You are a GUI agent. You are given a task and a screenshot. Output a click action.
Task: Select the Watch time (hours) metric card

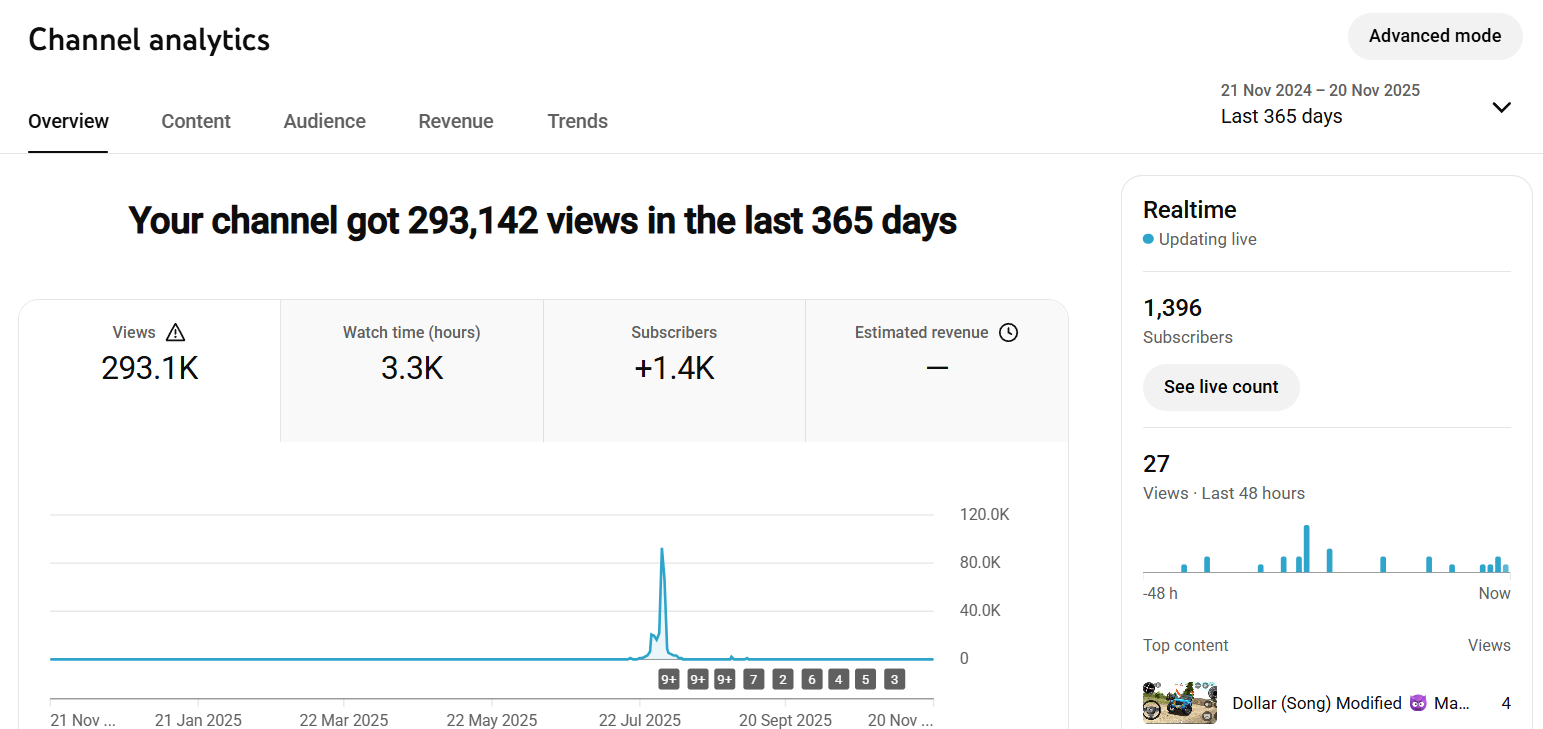coord(412,371)
